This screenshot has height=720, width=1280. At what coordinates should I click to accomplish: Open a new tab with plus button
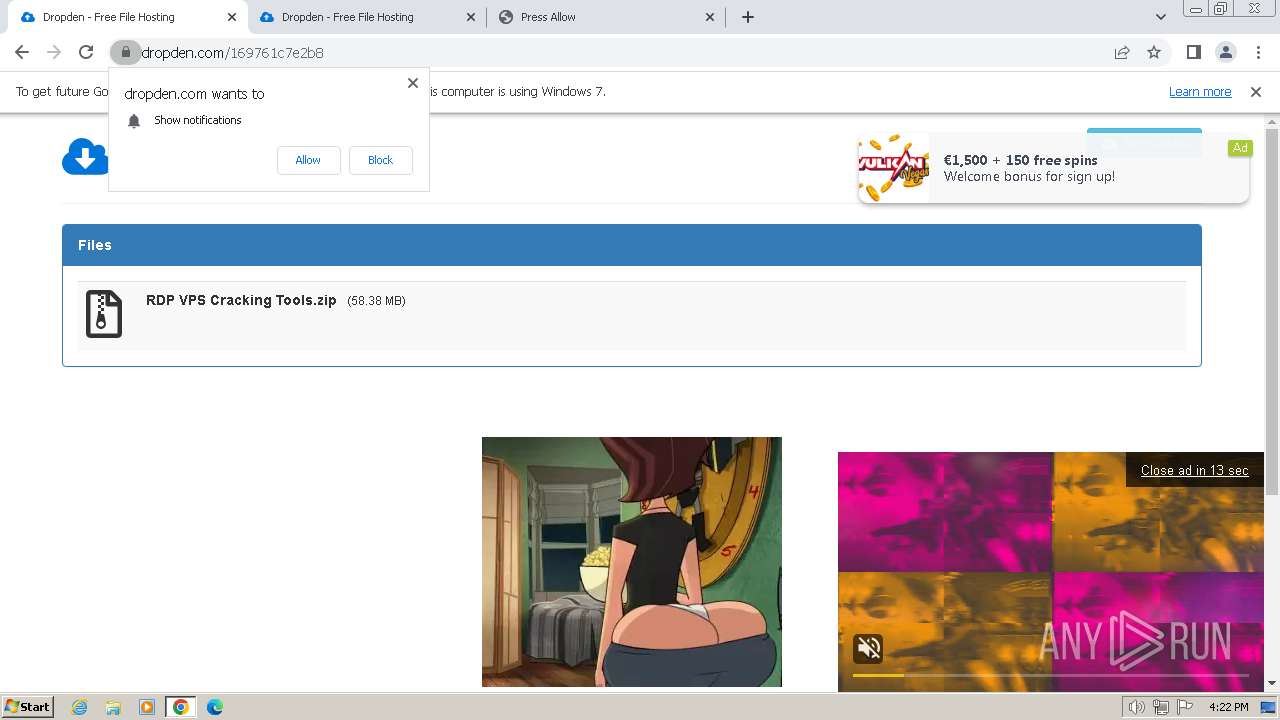pyautogui.click(x=747, y=17)
